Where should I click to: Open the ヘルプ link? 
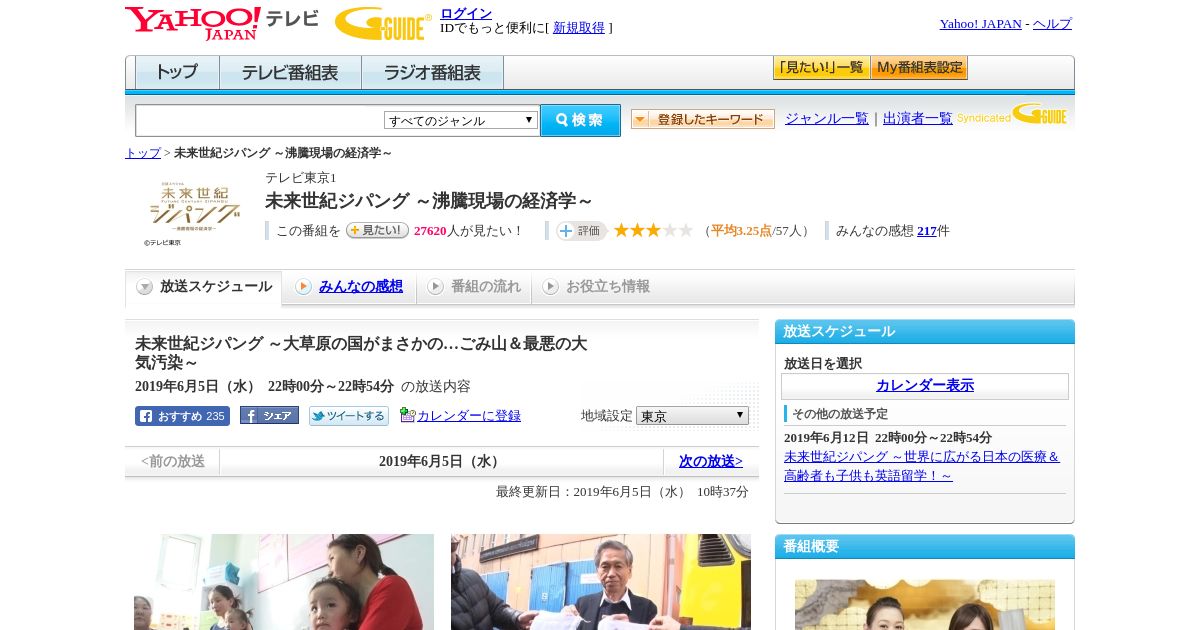pos(1052,24)
